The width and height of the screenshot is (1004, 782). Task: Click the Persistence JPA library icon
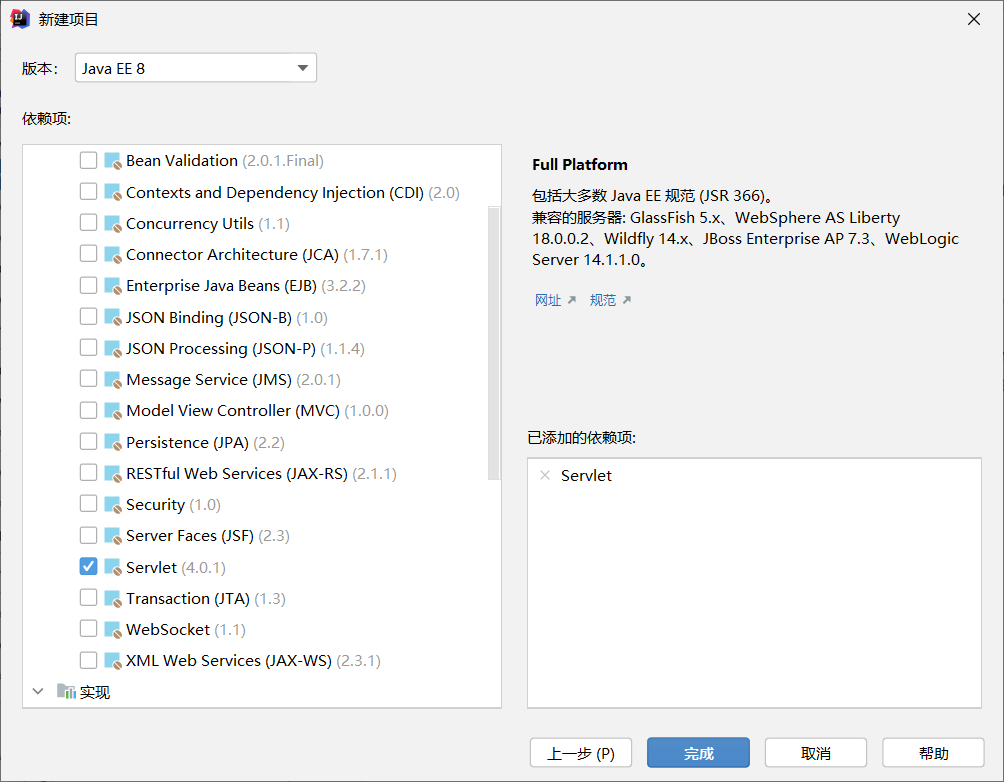pos(113,442)
